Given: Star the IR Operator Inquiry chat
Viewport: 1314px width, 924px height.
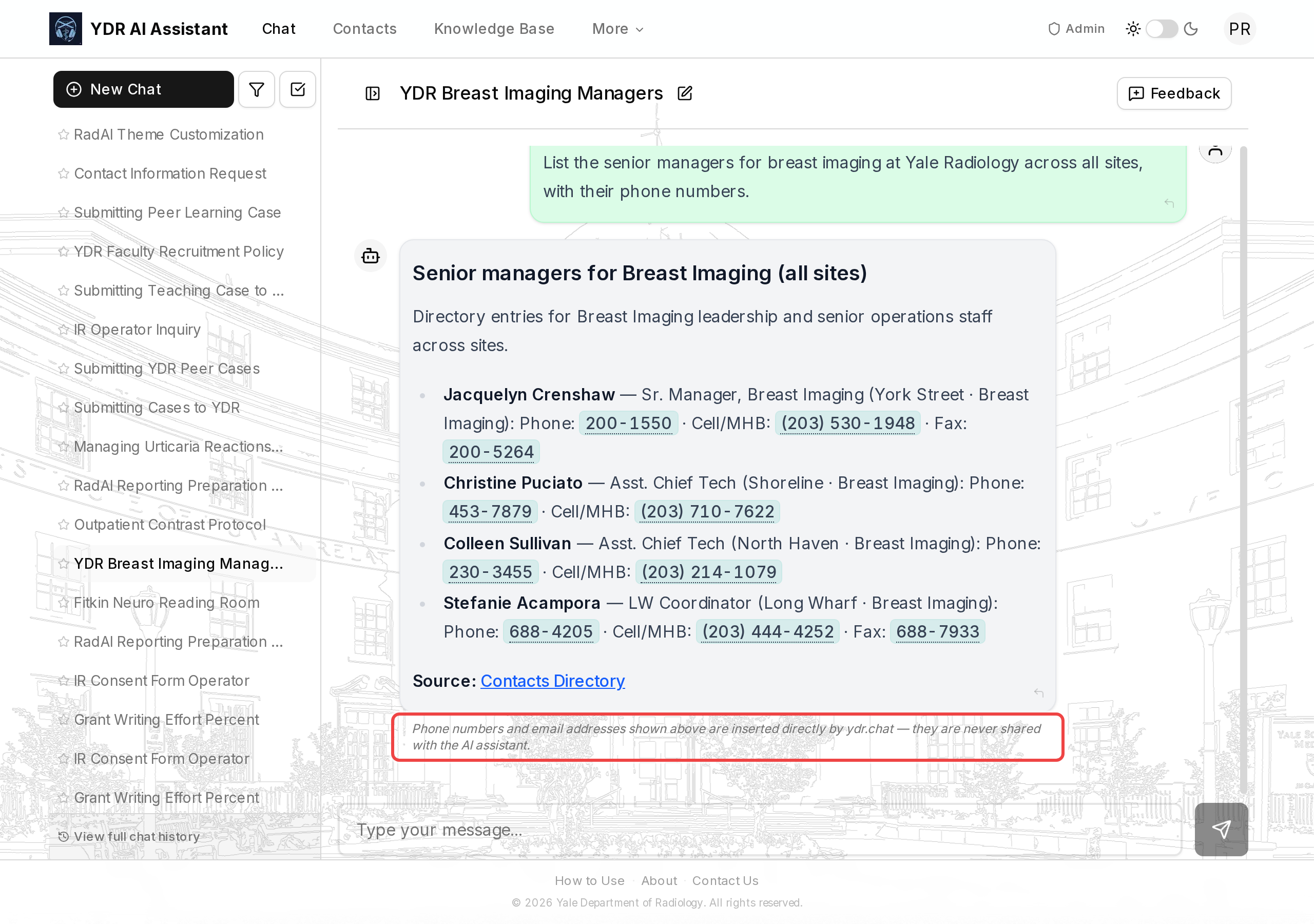Looking at the screenshot, I should tap(64, 330).
